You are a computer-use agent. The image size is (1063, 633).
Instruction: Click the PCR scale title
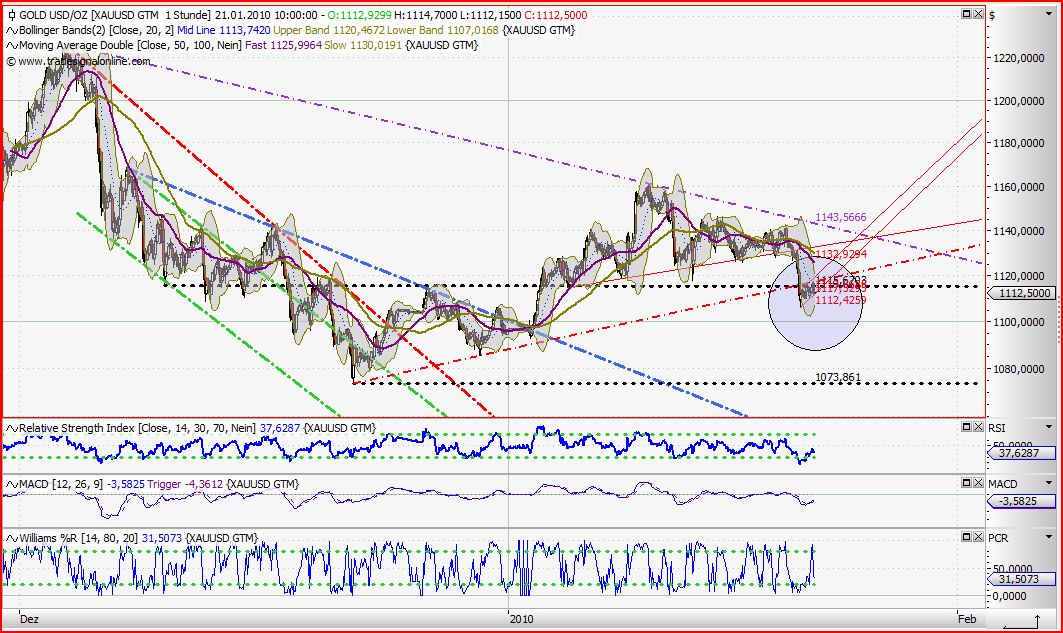click(998, 537)
